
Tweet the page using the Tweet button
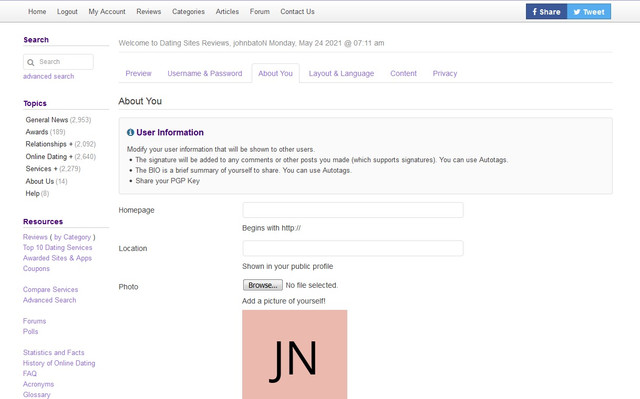click(x=589, y=11)
